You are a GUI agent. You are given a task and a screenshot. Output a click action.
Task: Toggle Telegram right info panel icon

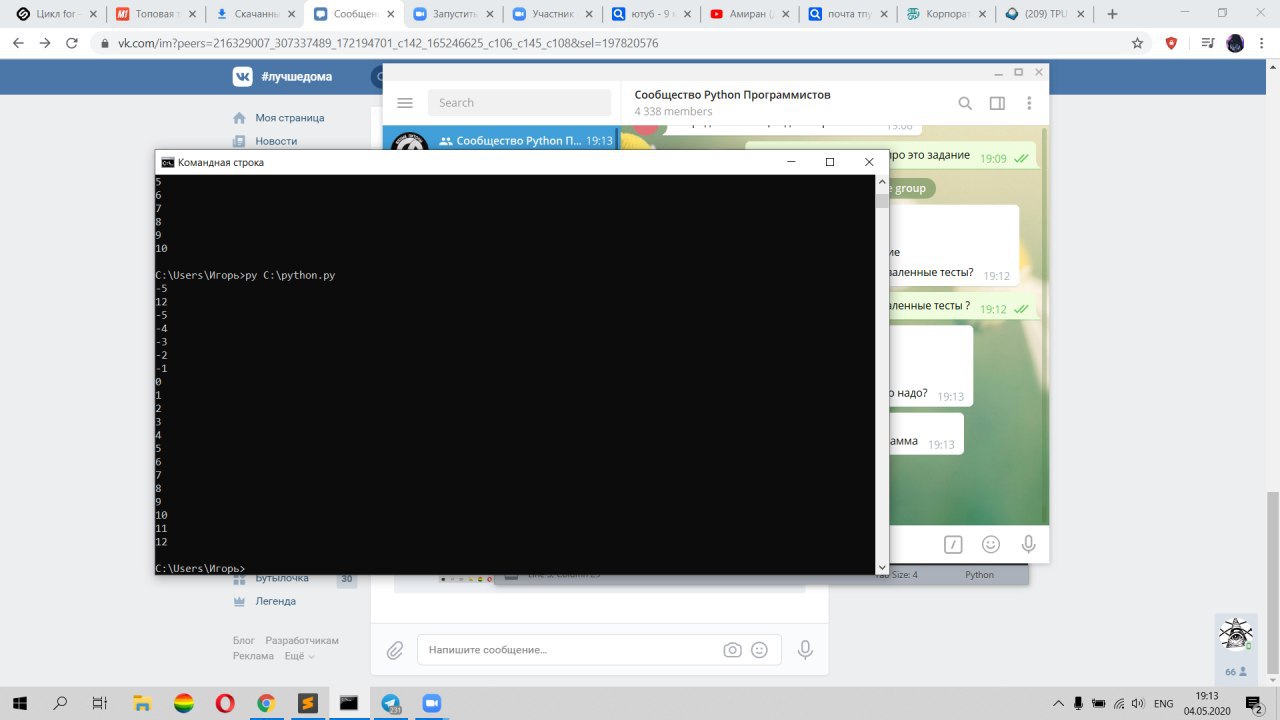coord(997,103)
